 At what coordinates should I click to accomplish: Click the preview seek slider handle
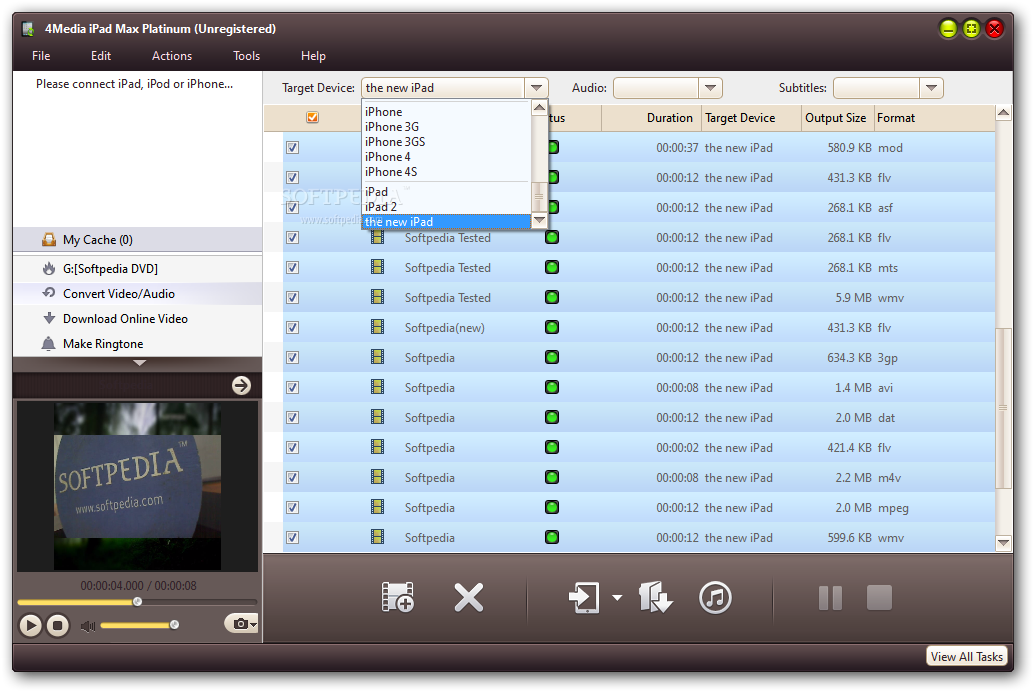tap(137, 602)
